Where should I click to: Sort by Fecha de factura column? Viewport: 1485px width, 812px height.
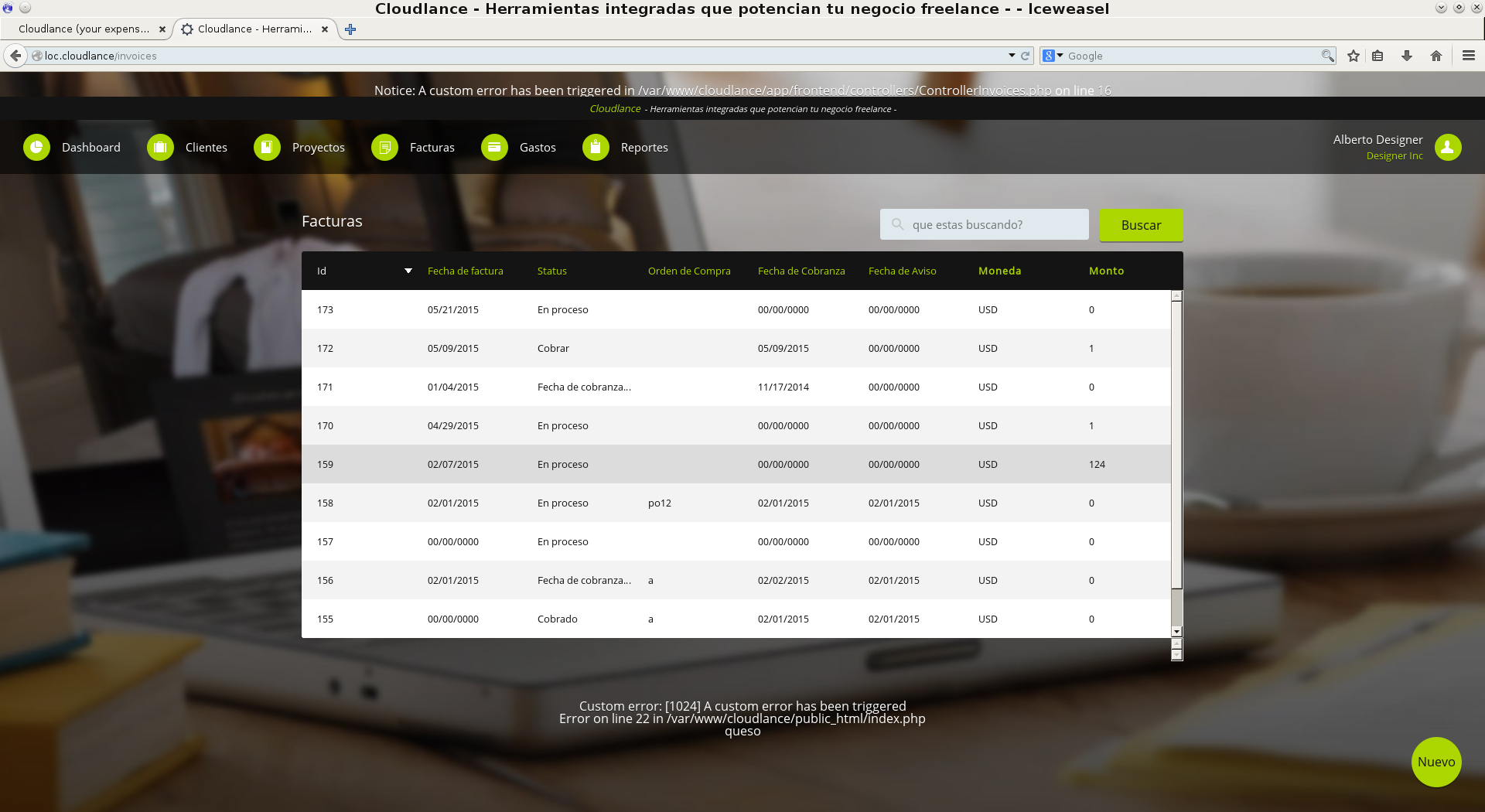click(x=466, y=271)
